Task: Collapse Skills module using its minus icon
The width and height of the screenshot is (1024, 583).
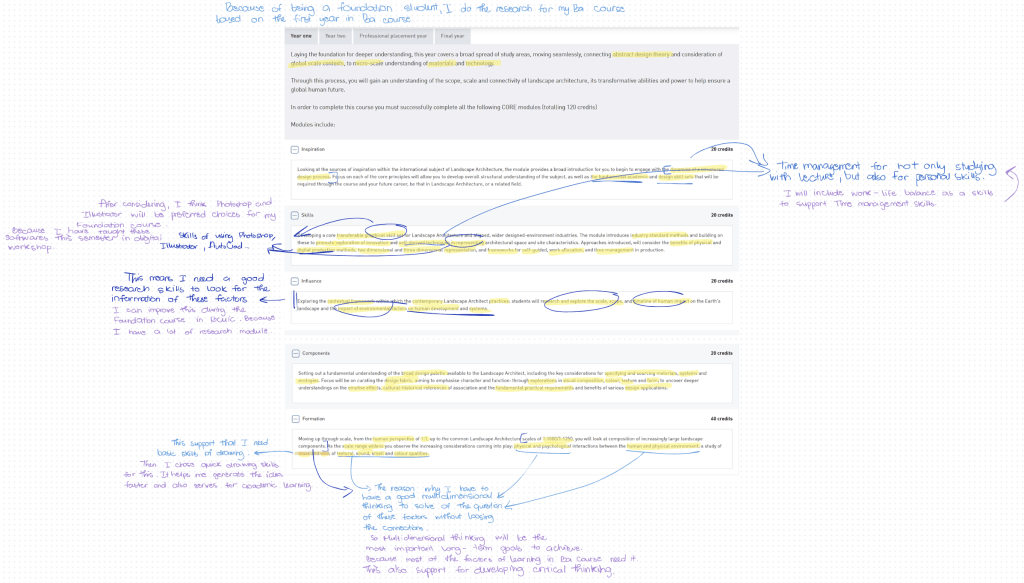Action: [294, 215]
